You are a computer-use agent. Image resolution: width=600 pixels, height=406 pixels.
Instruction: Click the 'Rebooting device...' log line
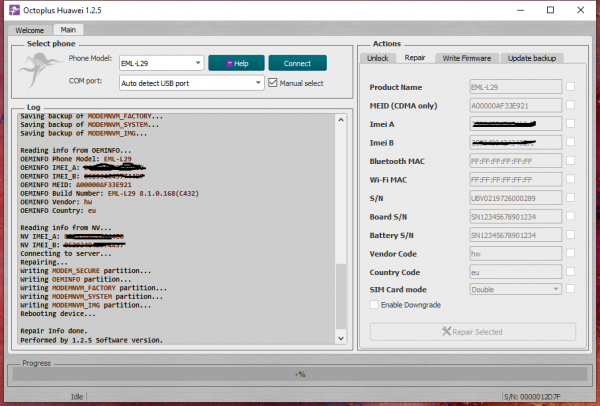coord(58,314)
